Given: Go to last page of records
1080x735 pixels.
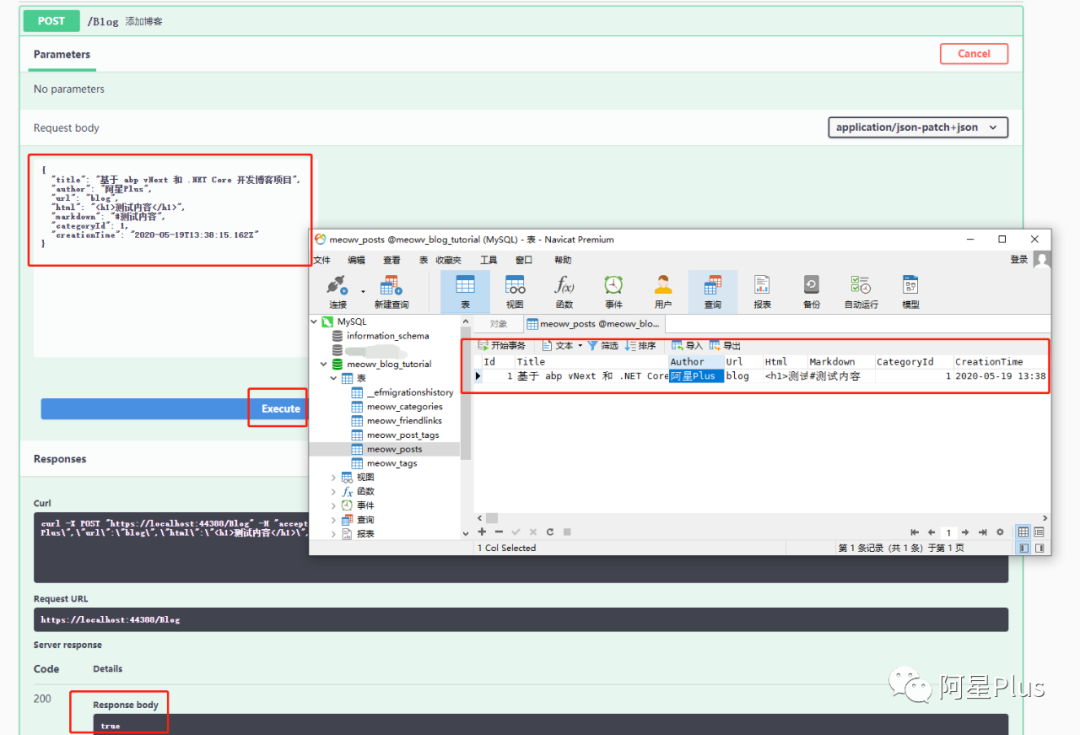Looking at the screenshot, I should 982,532.
